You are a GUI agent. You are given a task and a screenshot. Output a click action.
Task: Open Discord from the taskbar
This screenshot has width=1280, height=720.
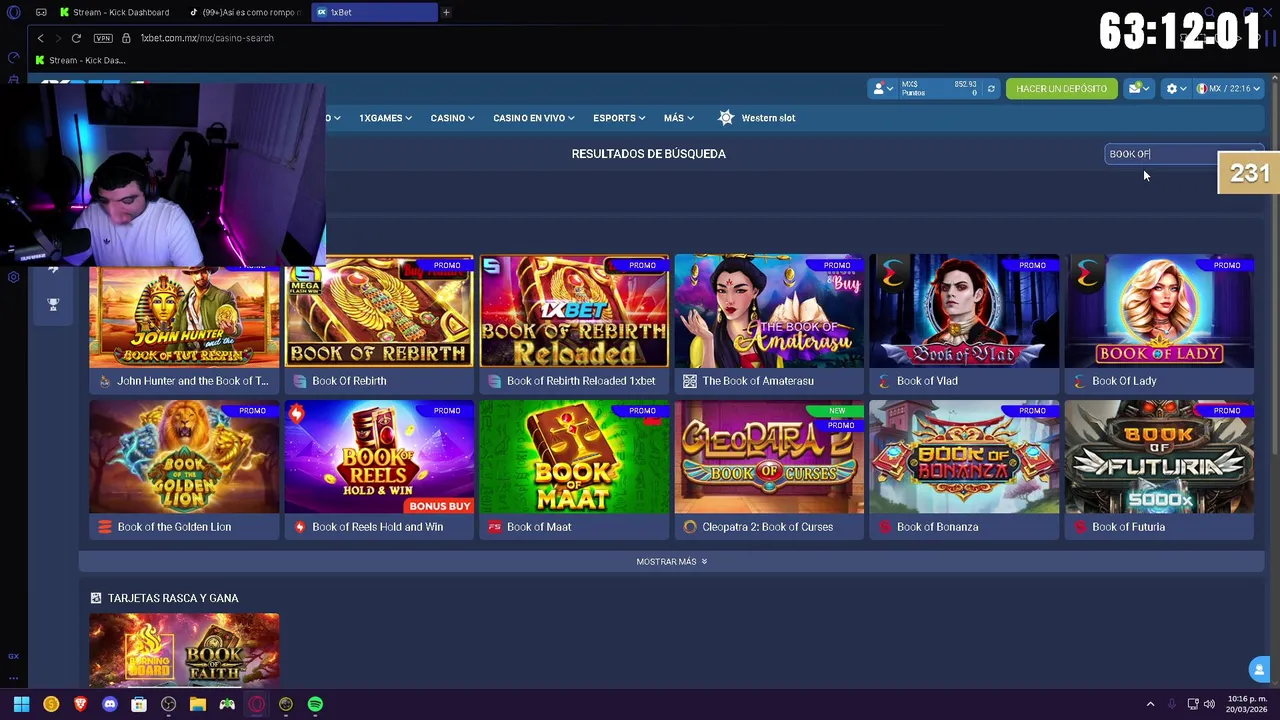pos(110,704)
